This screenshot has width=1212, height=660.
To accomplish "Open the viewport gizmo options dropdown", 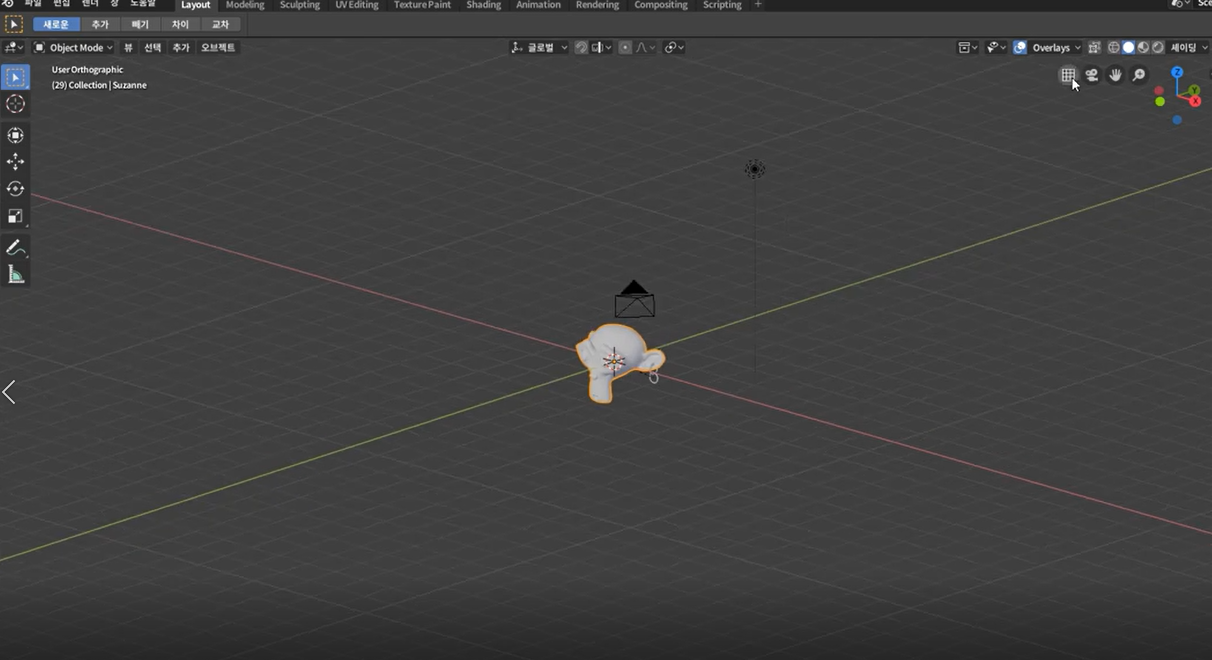I will 995,47.
